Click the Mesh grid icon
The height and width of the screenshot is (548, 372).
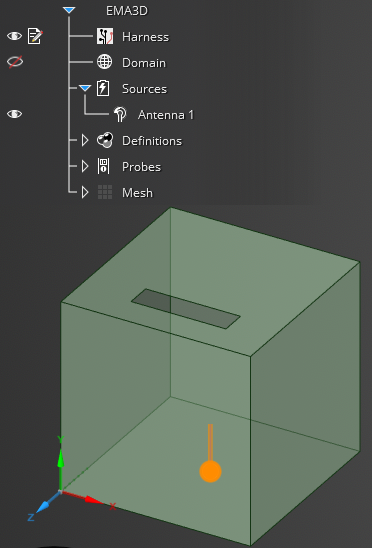click(x=105, y=192)
